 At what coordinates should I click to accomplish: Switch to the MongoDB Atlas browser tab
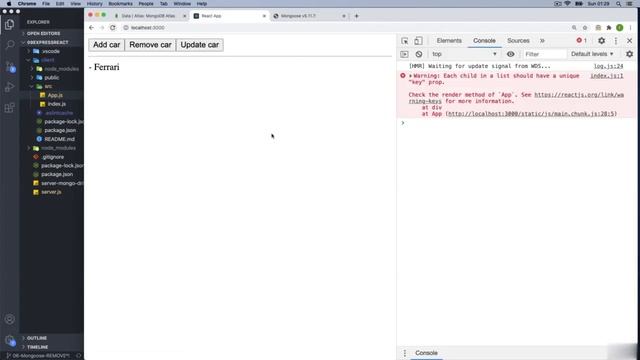148,16
